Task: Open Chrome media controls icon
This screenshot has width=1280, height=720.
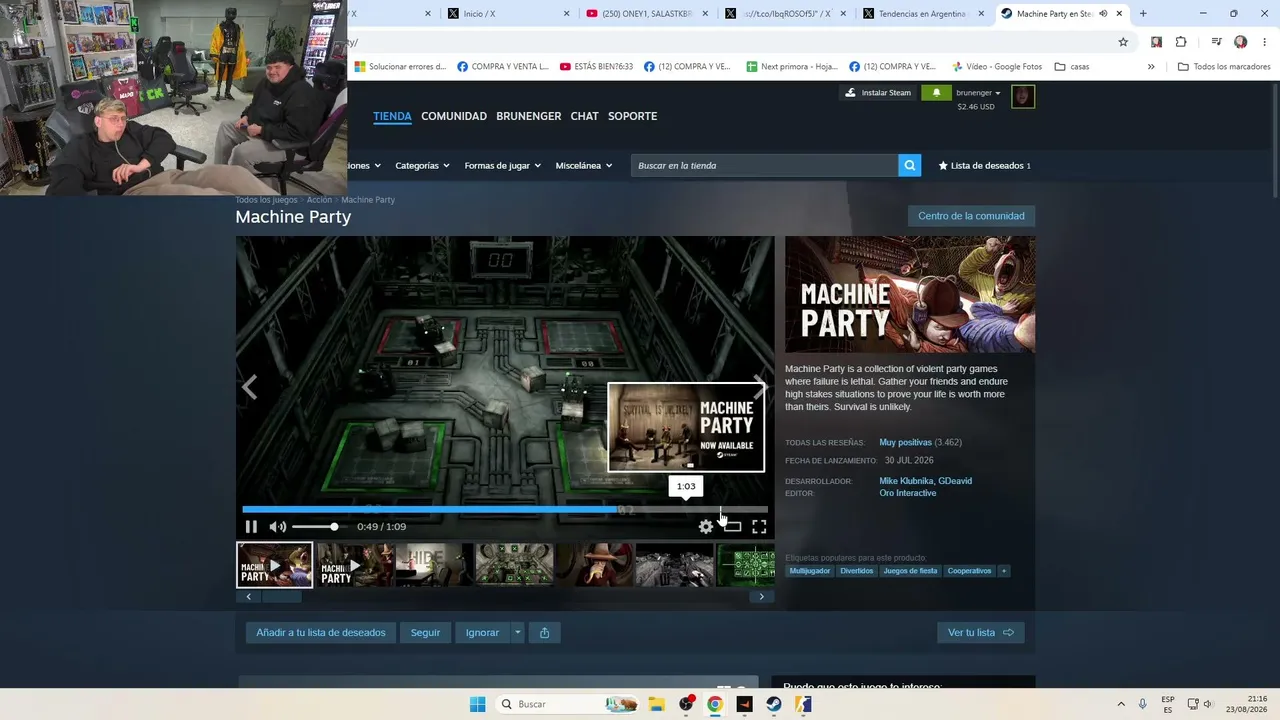Action: pos(1216,42)
